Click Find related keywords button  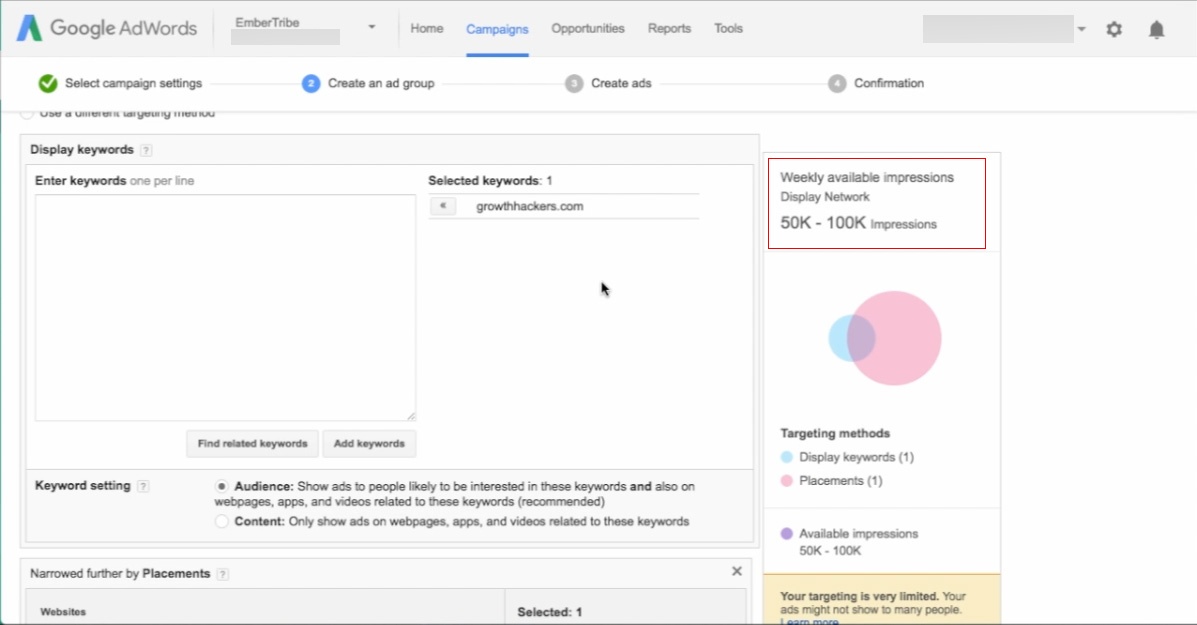pyautogui.click(x=253, y=443)
